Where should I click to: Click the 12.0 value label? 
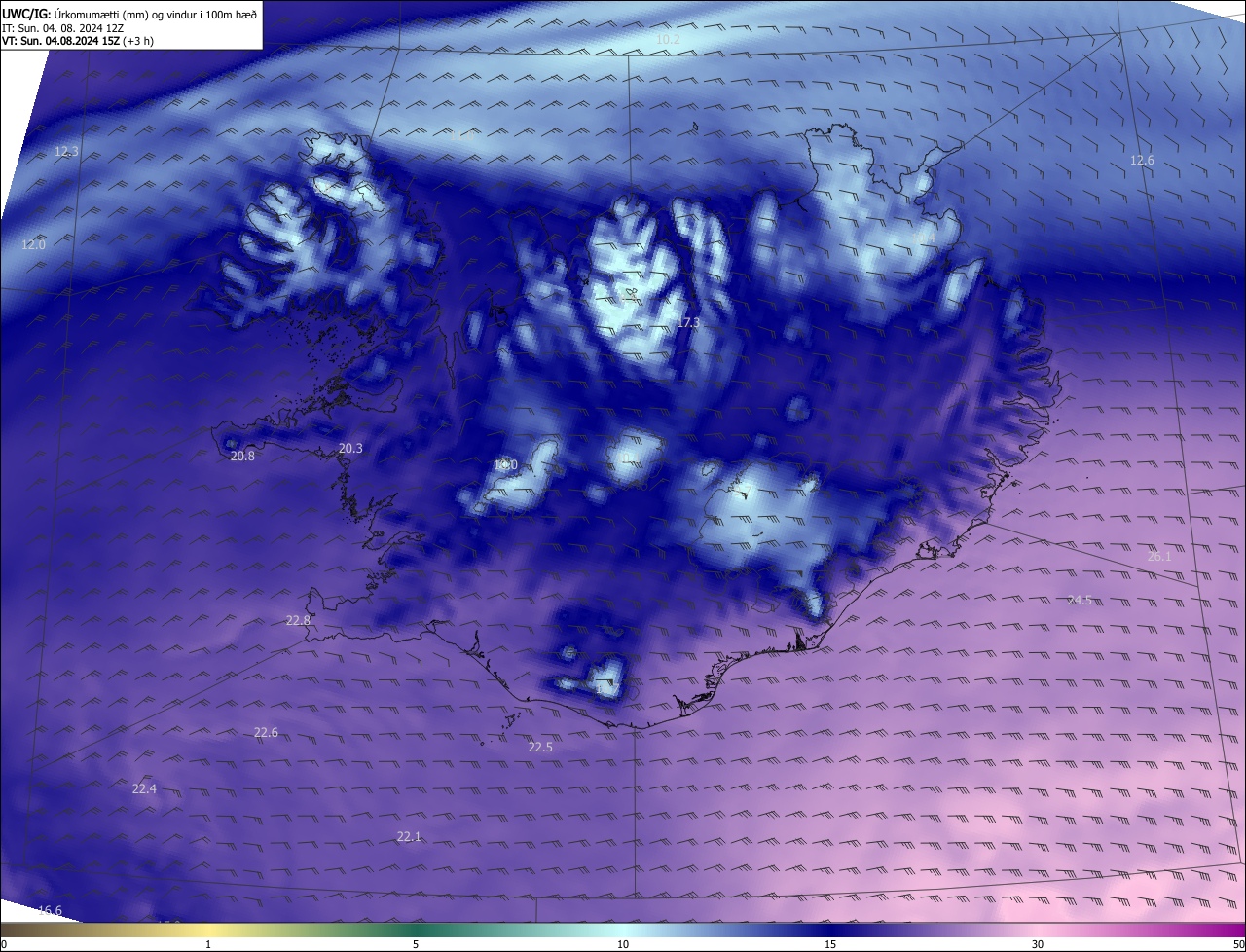(33, 244)
